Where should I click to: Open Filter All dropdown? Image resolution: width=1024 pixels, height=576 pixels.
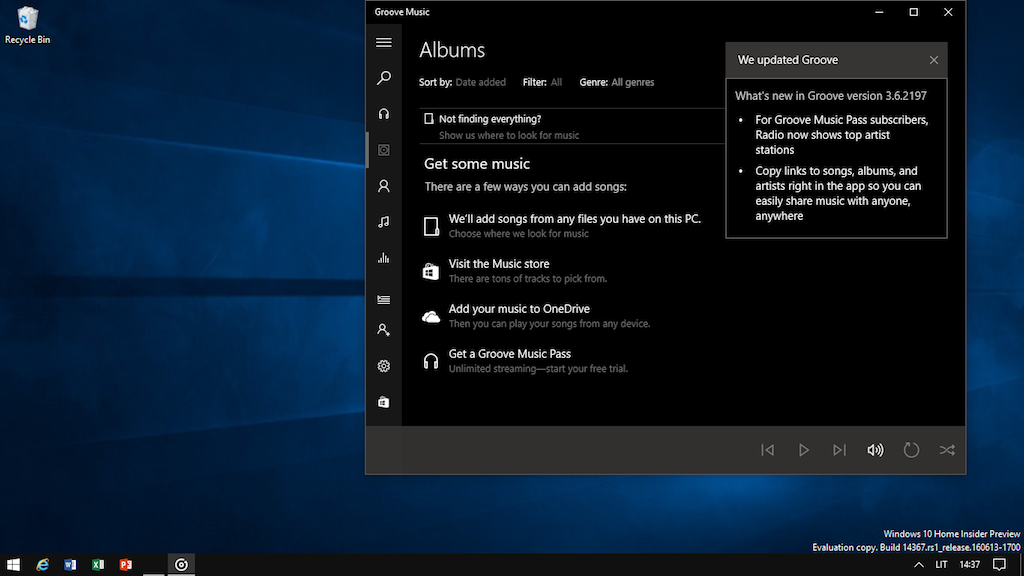[556, 82]
